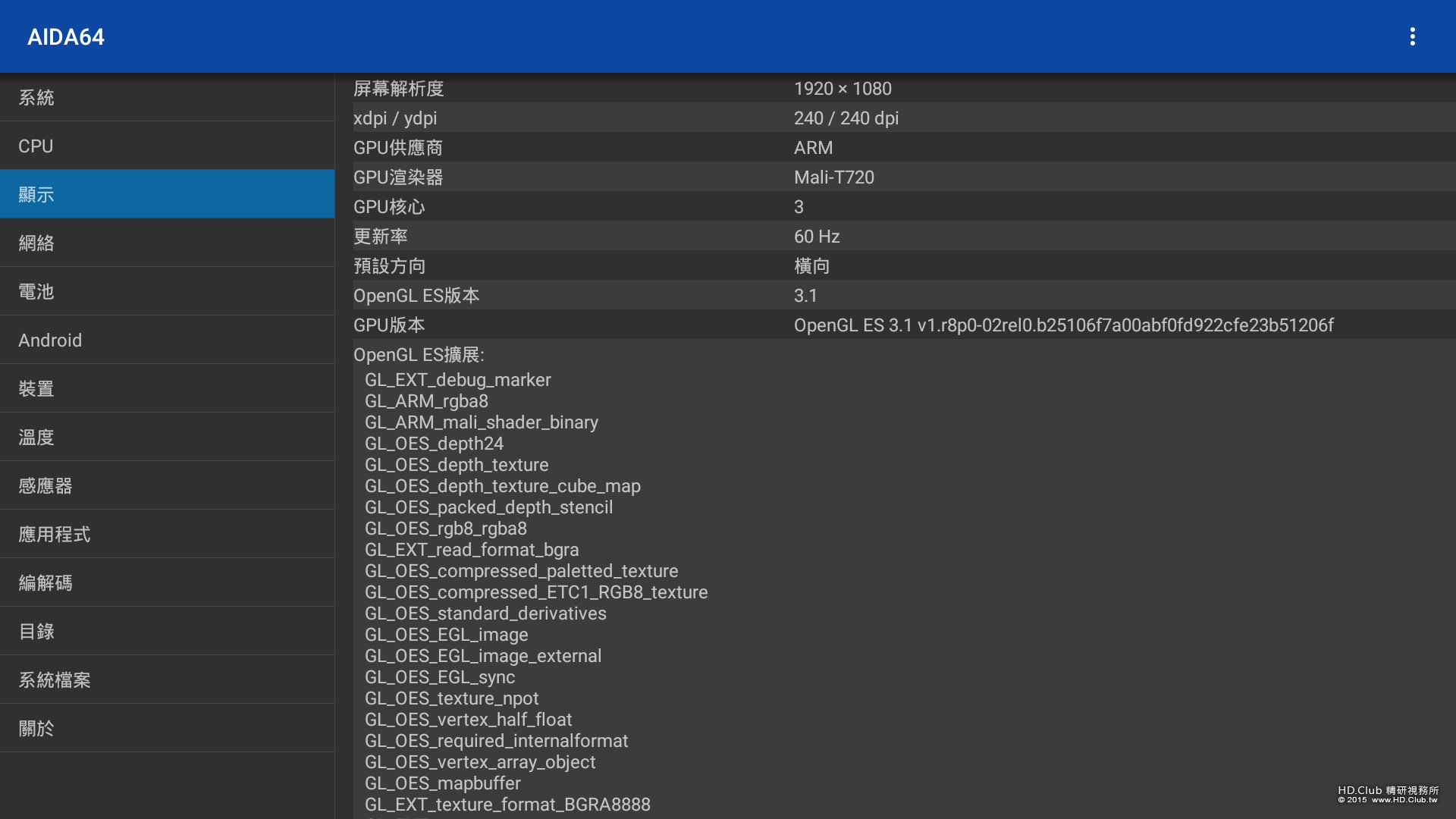Screen dimensions: 1456x819
Task: Open the 系統 section
Action: click(x=167, y=97)
